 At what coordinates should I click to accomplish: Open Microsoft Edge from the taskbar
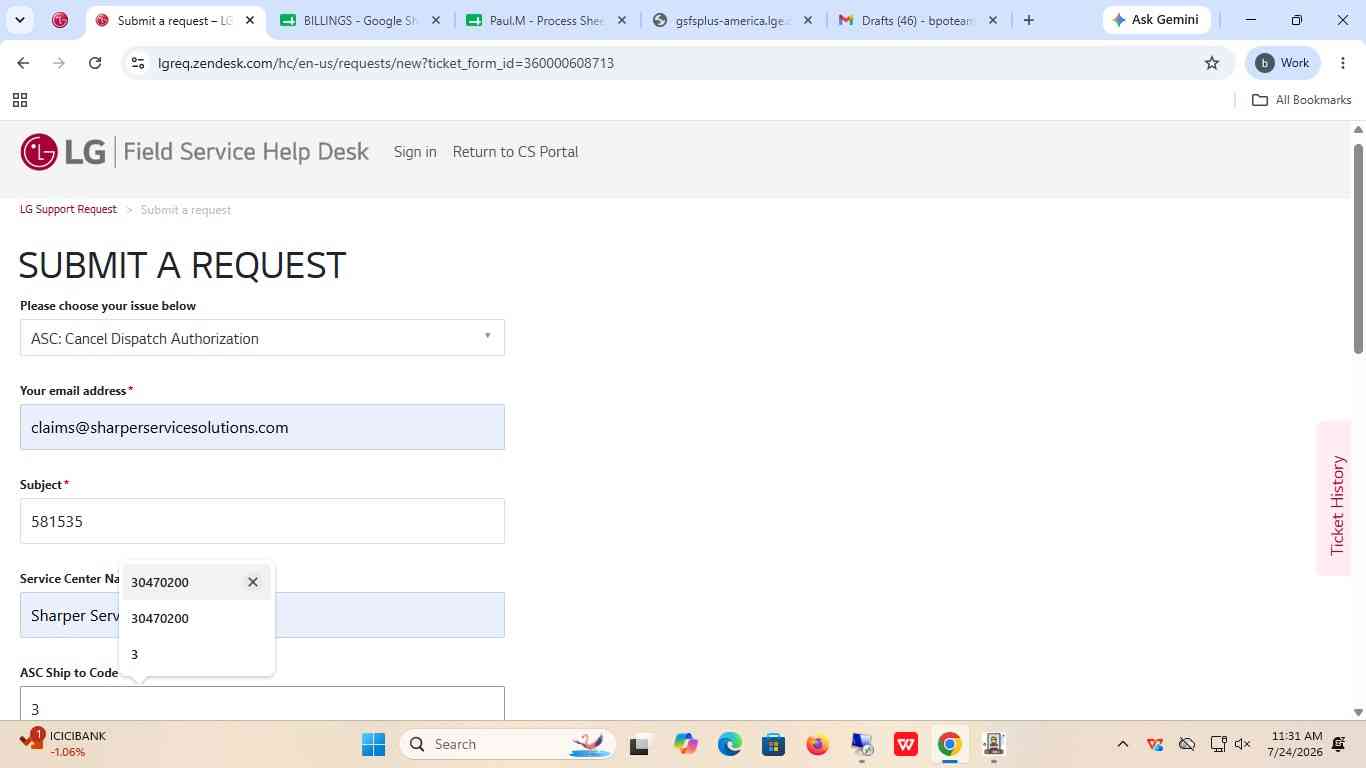coord(730,744)
